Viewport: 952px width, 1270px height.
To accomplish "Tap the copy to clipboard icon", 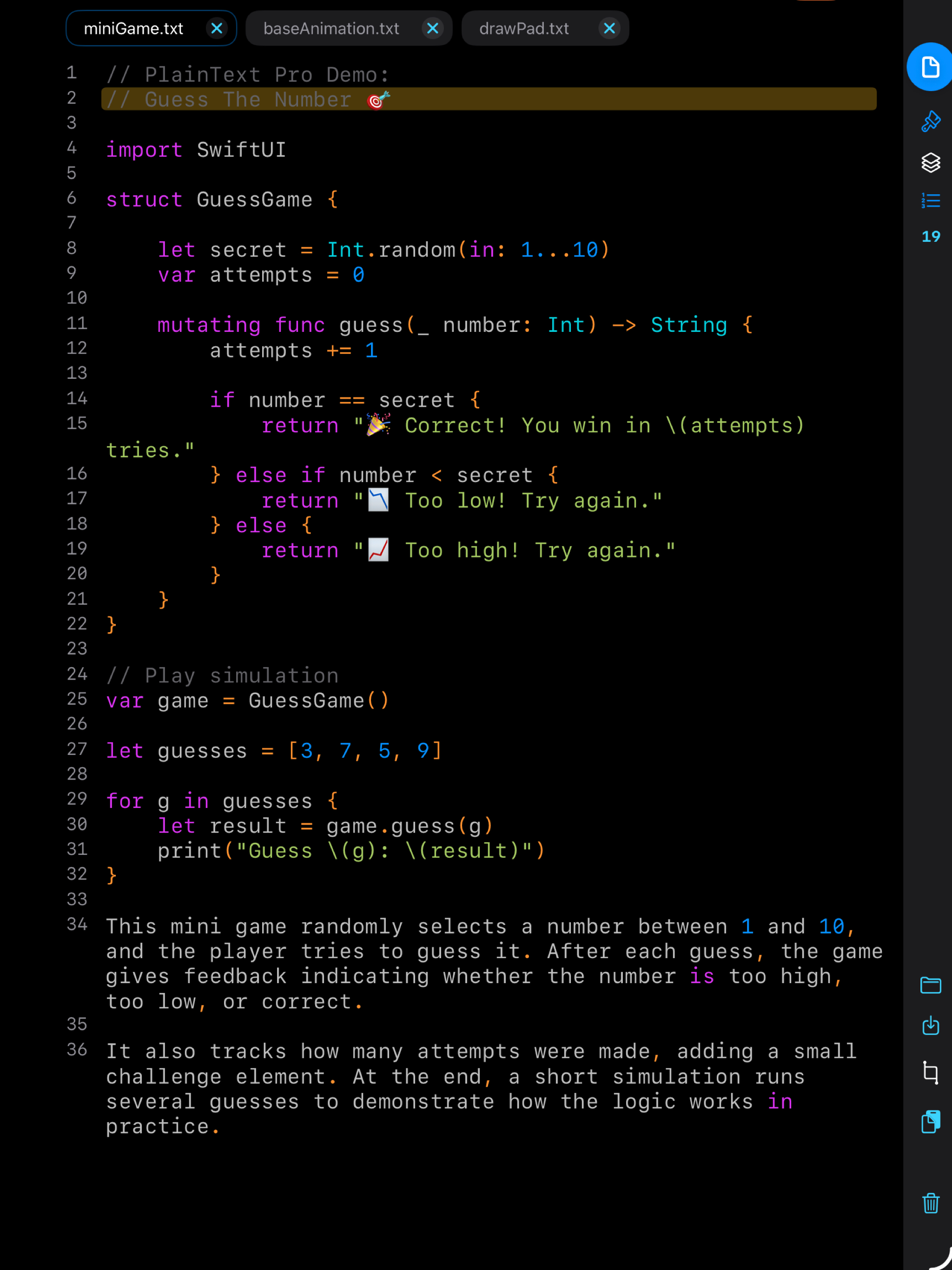I will pos(930,1121).
